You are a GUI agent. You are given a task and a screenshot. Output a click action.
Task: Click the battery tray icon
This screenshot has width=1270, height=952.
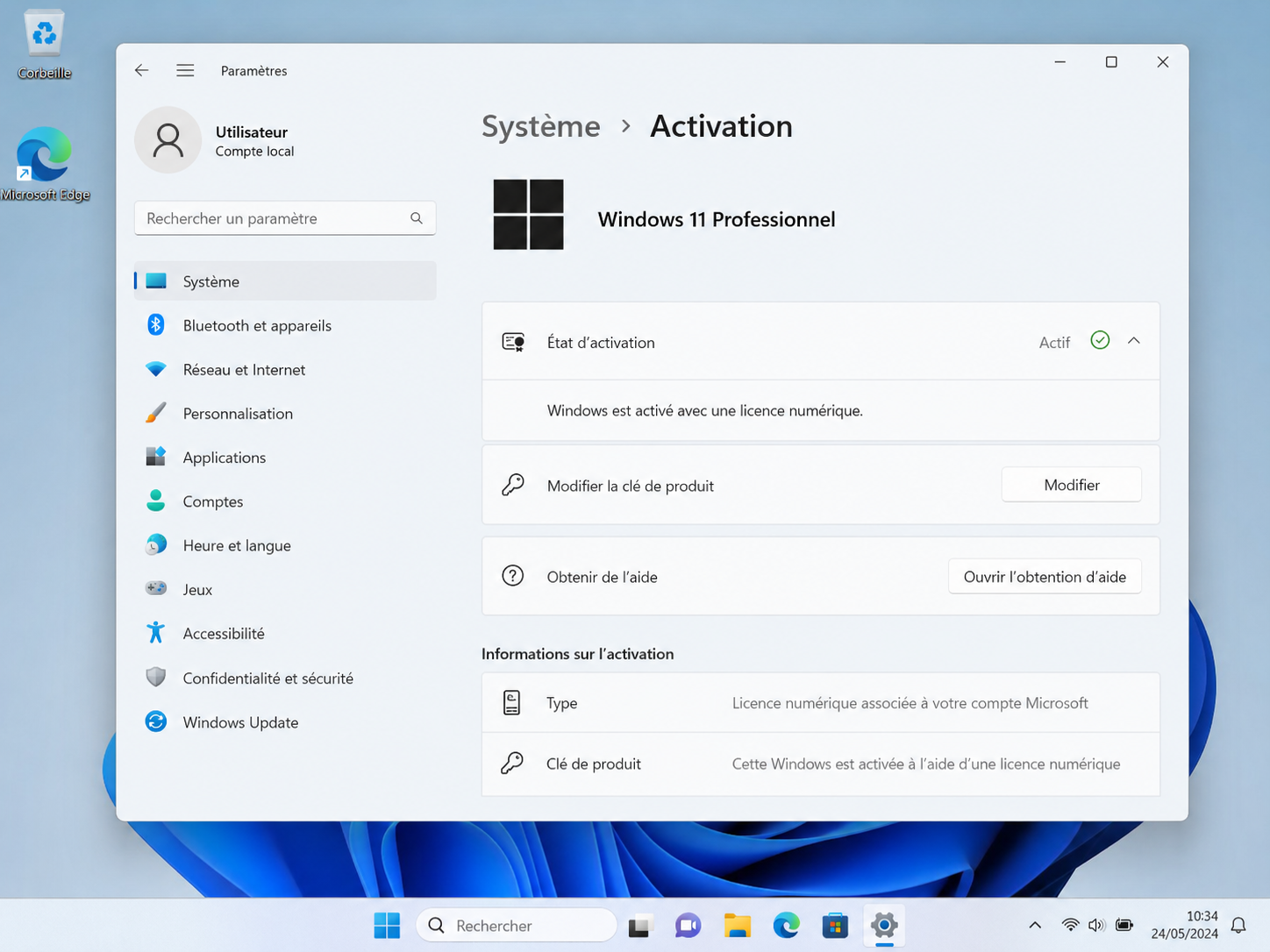[x=1124, y=925]
